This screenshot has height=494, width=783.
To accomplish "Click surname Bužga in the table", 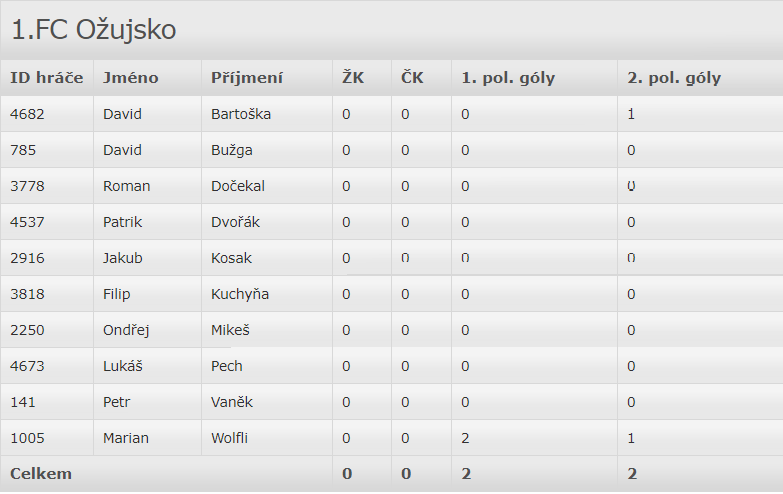I will [x=232, y=150].
